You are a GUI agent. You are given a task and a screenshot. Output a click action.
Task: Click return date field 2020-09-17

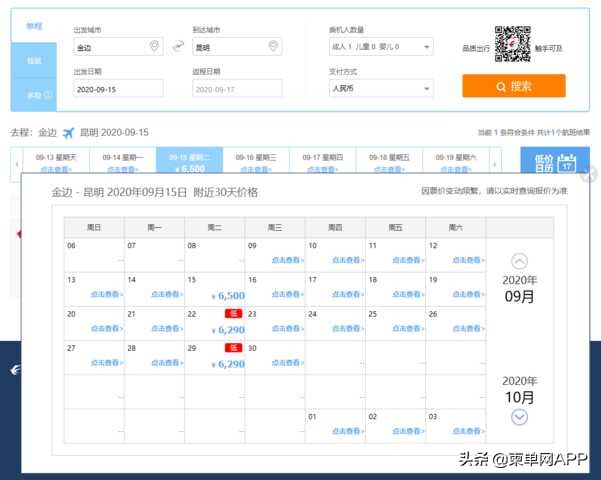(237, 89)
